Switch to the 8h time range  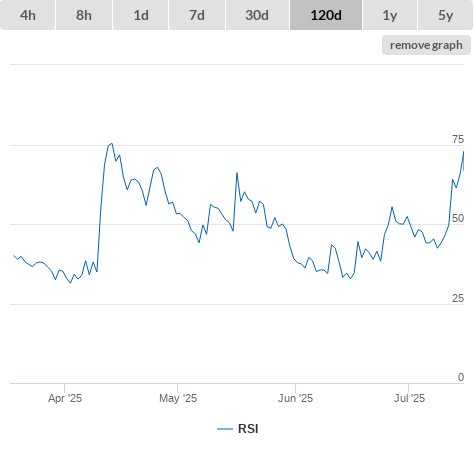click(x=84, y=15)
